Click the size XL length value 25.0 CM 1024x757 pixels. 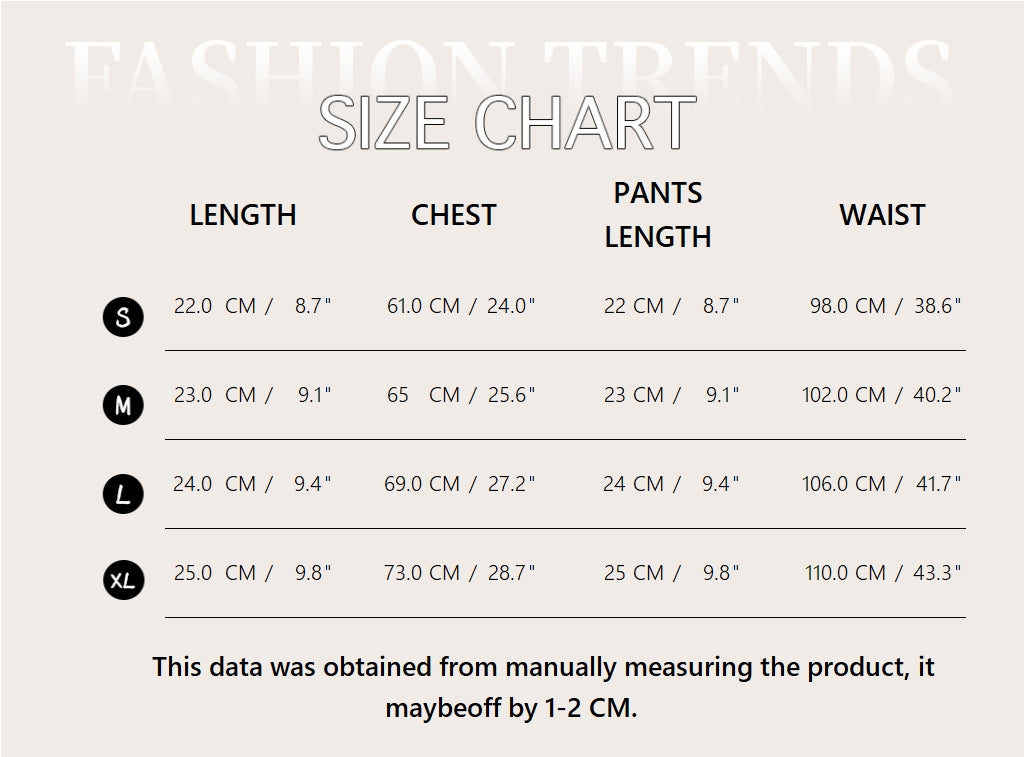point(215,573)
